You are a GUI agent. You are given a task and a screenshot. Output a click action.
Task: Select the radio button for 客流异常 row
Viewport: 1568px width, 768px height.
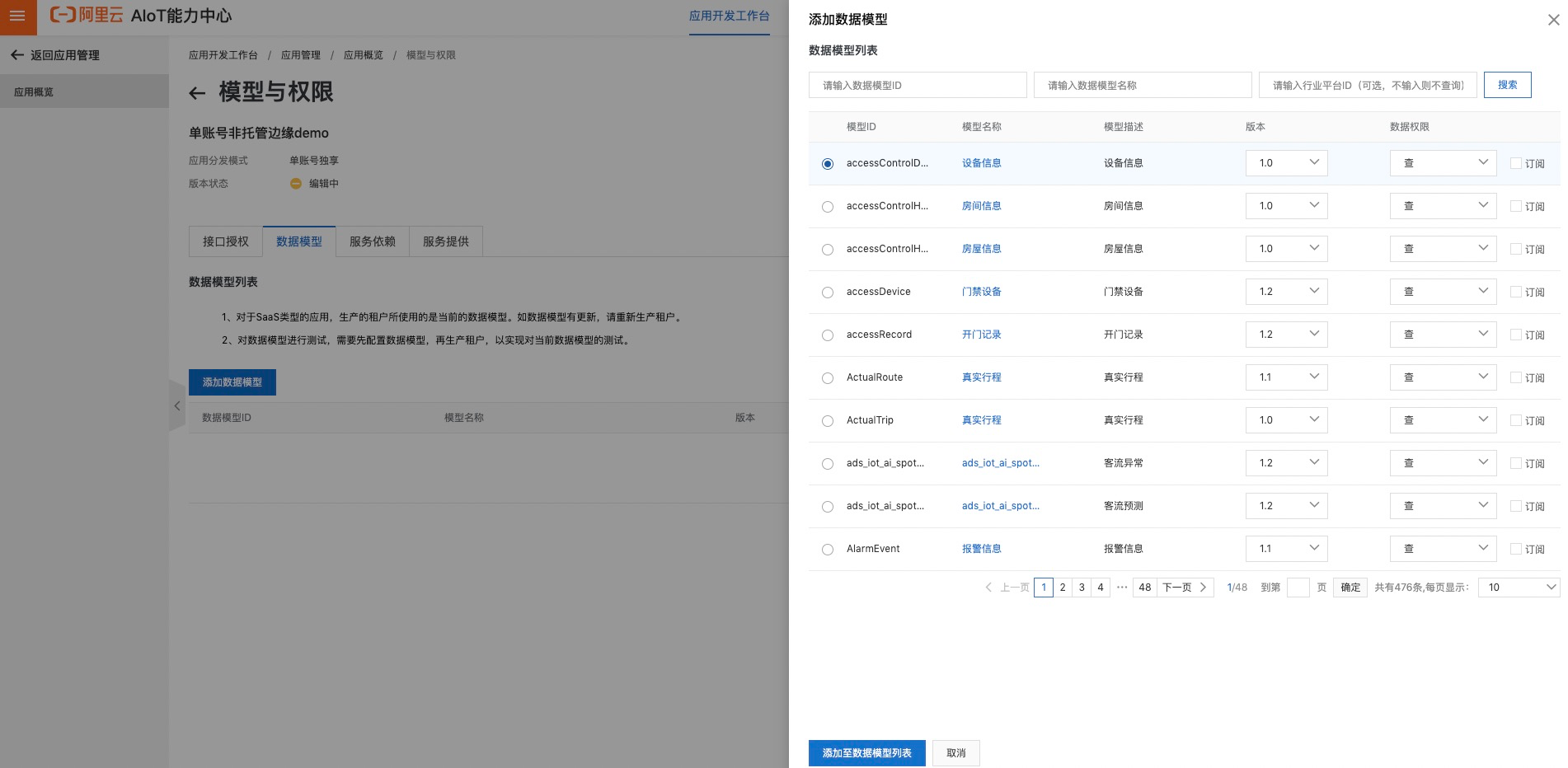pyautogui.click(x=828, y=464)
